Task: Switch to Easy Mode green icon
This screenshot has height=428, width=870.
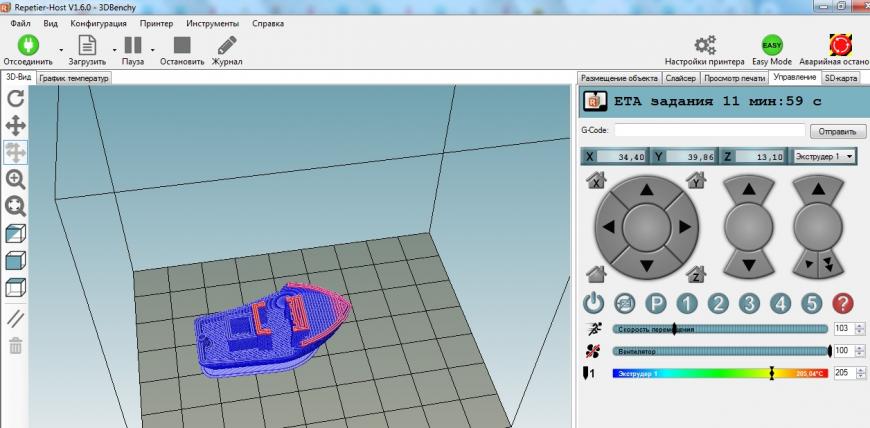Action: pyautogui.click(x=772, y=45)
